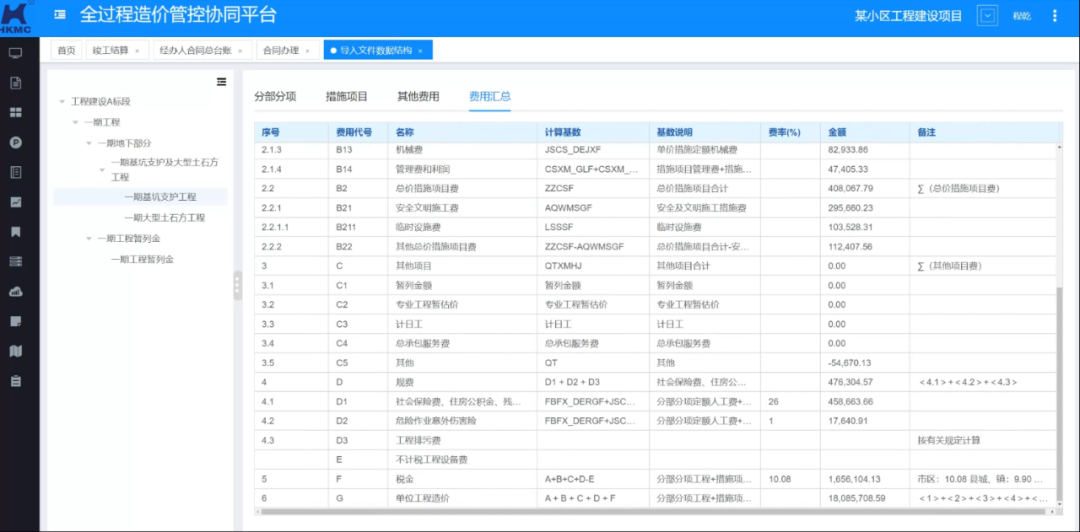The height and width of the screenshot is (532, 1080).
Task: Click the panel splitter collapse handle
Action: pos(238,285)
